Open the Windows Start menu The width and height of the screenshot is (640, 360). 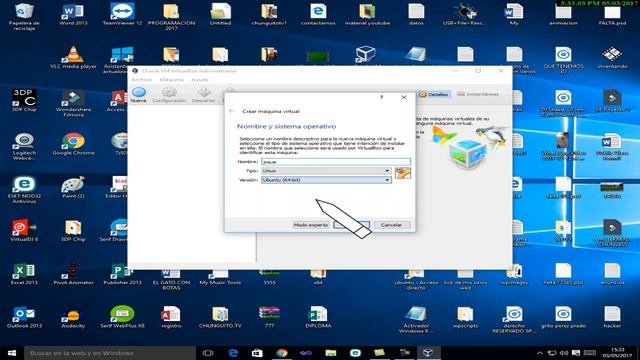click(12, 353)
